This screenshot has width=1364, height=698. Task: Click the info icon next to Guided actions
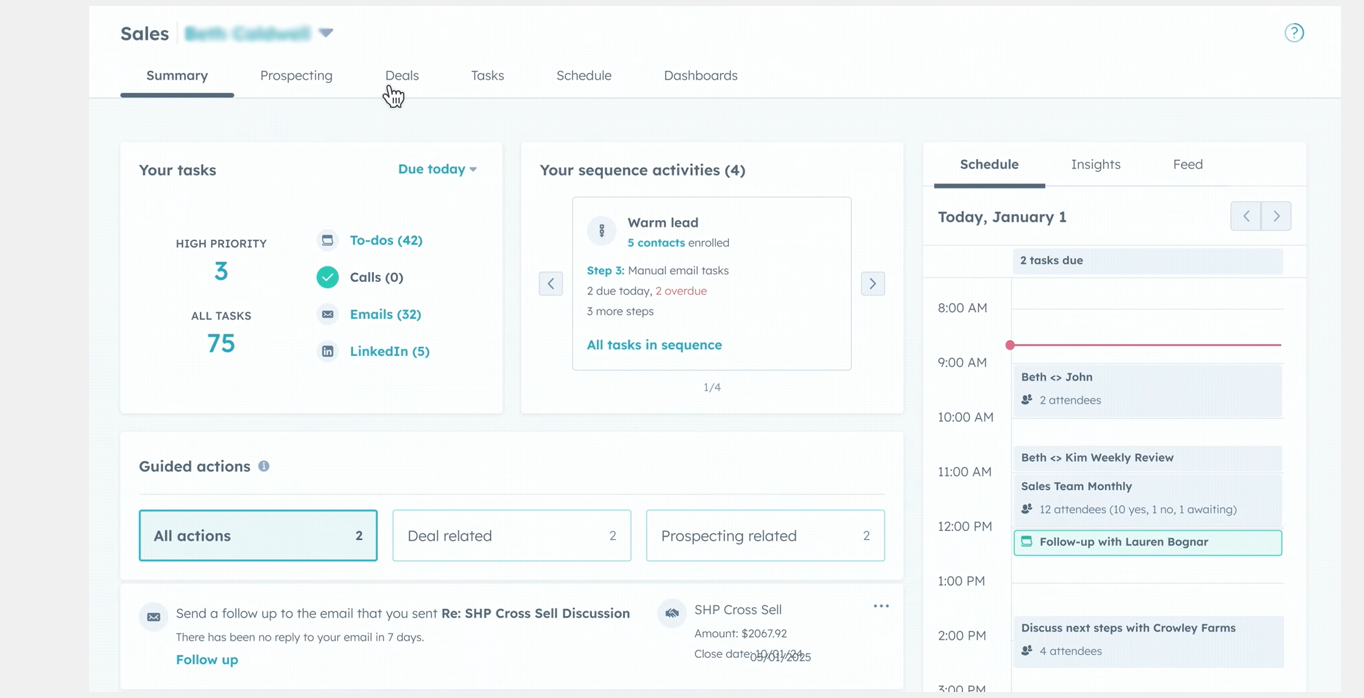(263, 466)
